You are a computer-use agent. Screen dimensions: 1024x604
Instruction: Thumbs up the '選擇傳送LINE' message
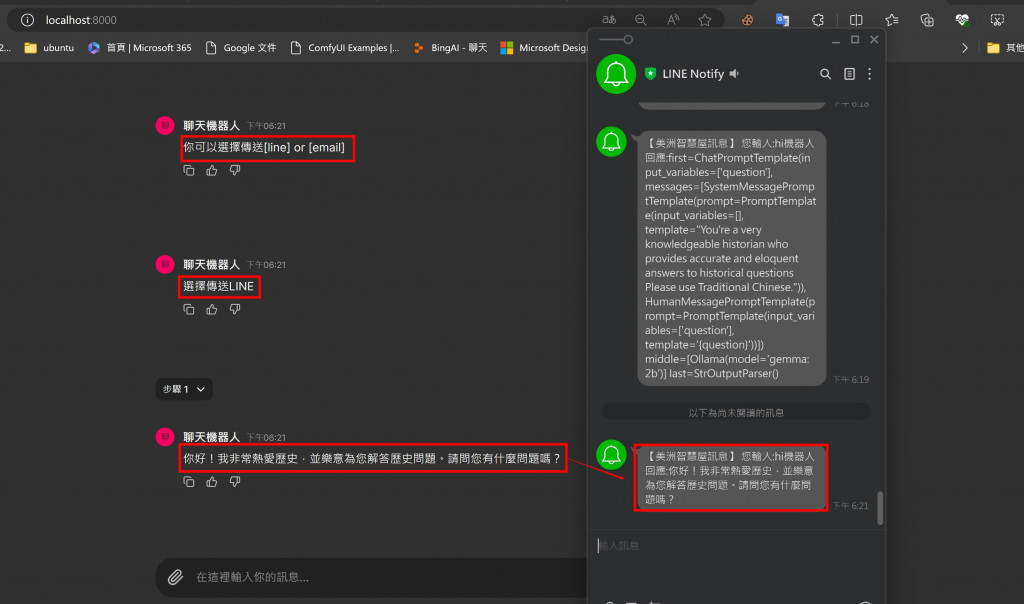[x=212, y=310]
